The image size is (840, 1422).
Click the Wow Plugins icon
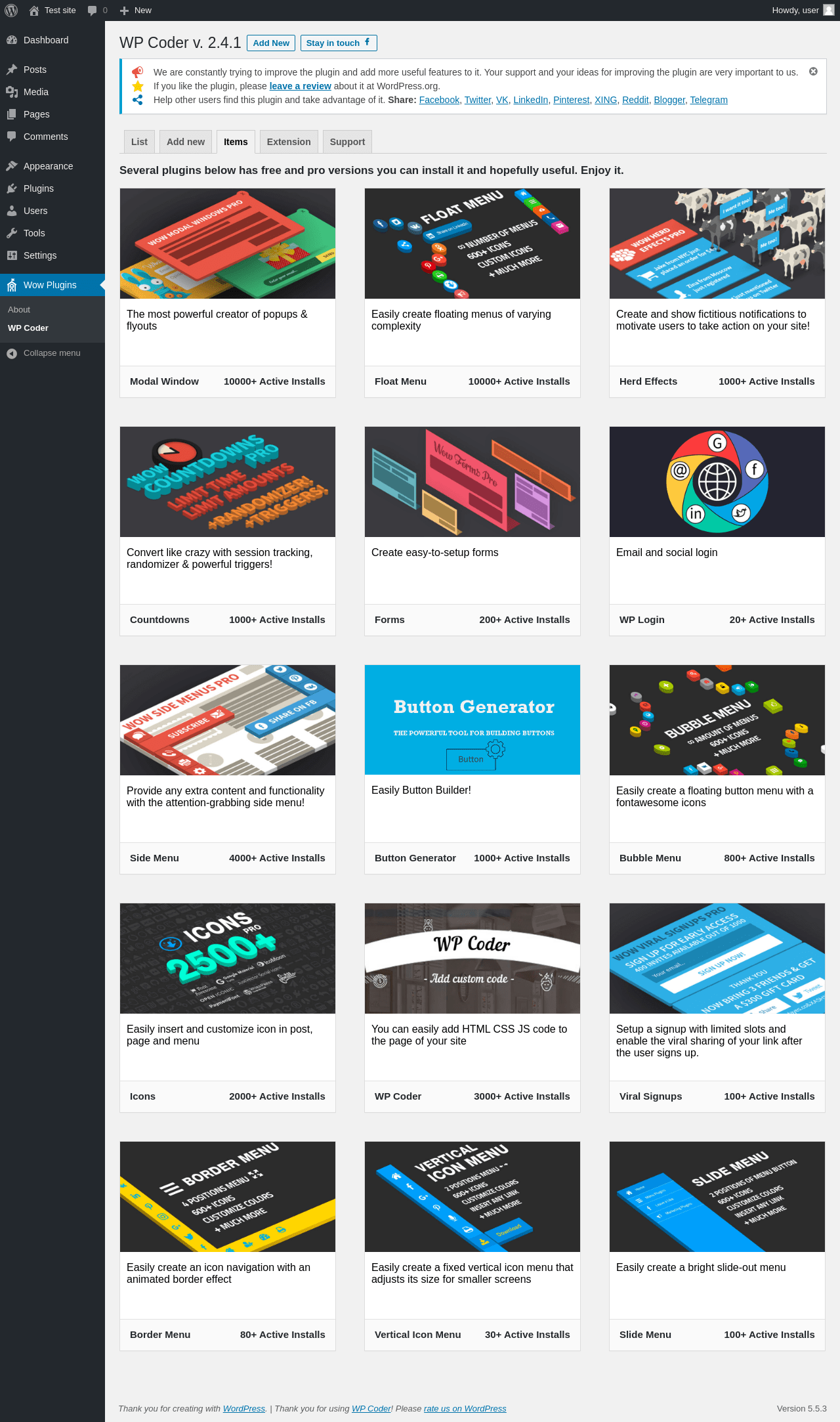[12, 285]
